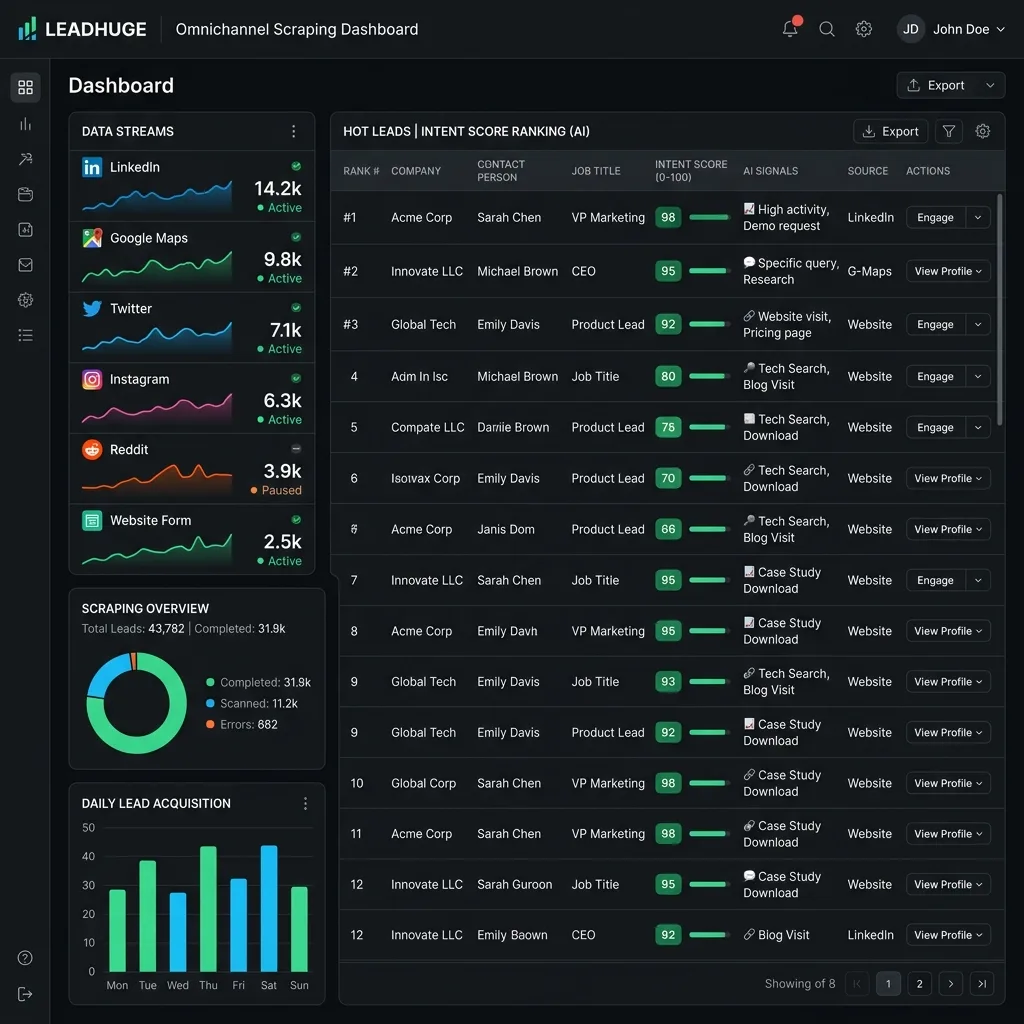Open the scraping tools sidebar icon
The width and height of the screenshot is (1024, 1024).
25,159
